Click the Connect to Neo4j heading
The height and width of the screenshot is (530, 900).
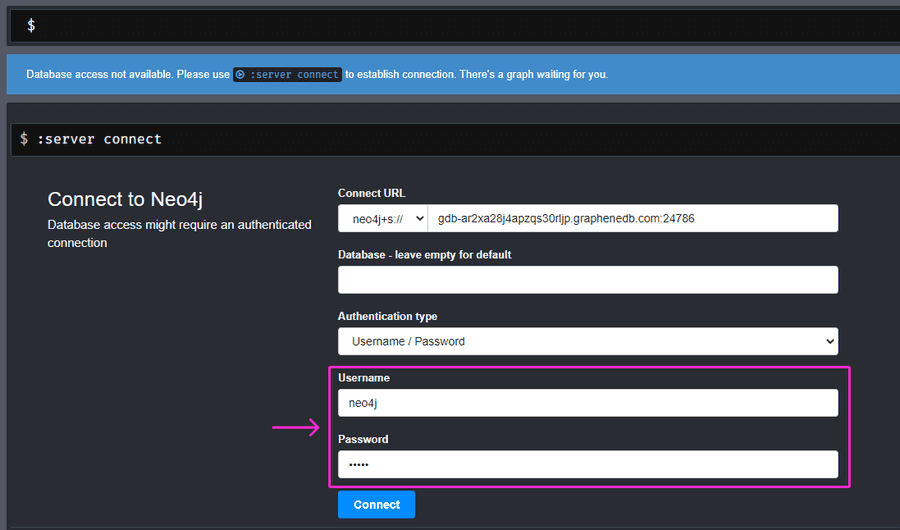click(125, 199)
